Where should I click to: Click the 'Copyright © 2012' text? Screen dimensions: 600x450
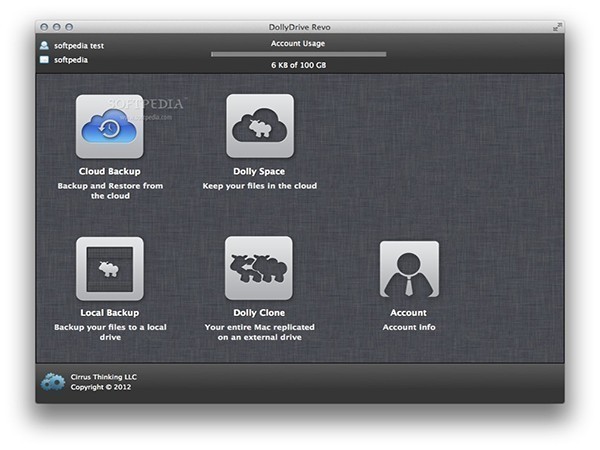tap(101, 387)
